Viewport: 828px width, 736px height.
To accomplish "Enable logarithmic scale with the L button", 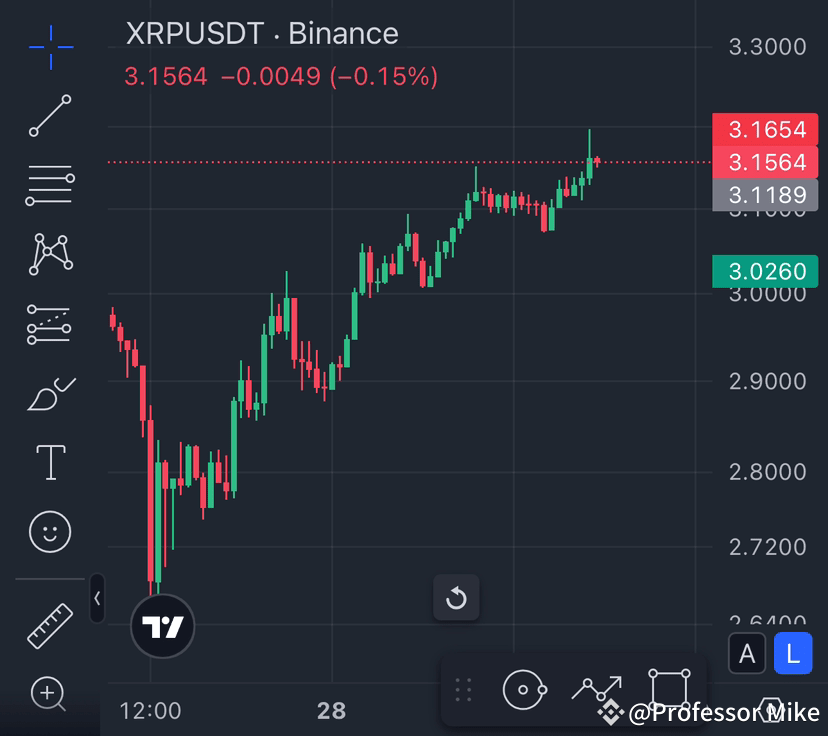I will 793,653.
